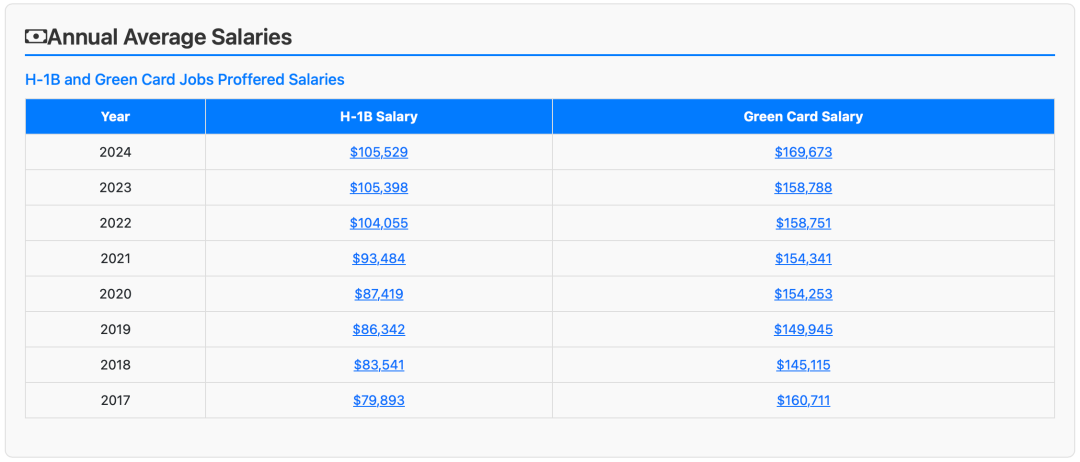
Task: Open the 2023 Green Card salary $158,788
Action: point(803,188)
